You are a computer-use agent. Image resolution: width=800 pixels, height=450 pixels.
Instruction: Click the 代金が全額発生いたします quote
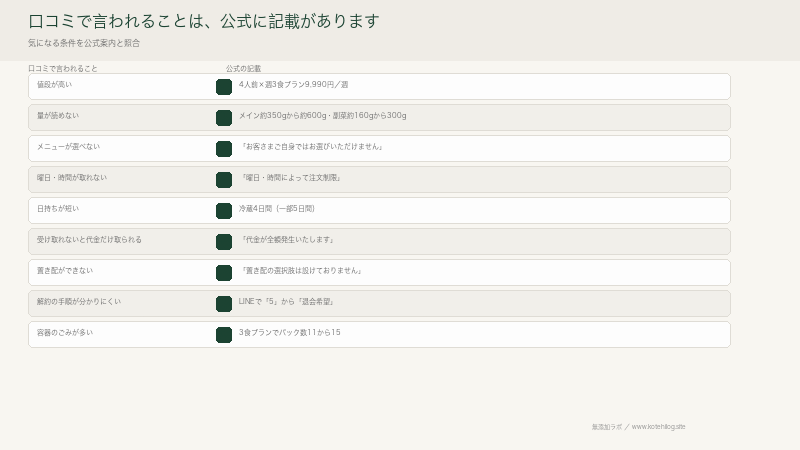click(x=286, y=240)
